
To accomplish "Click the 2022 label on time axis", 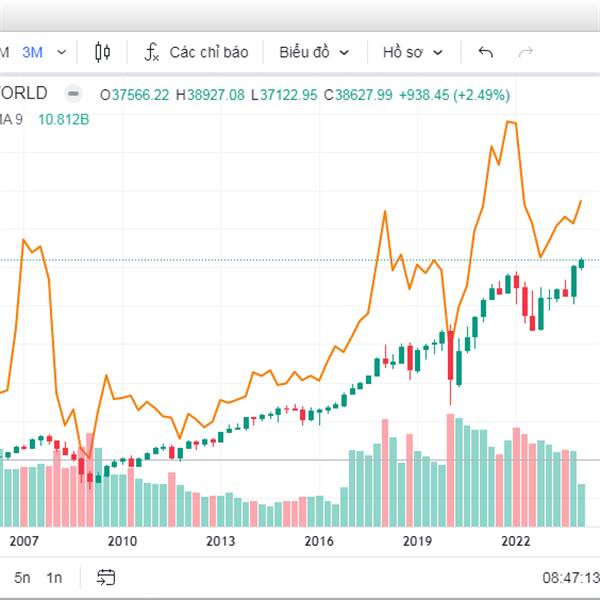I will pyautogui.click(x=516, y=541).
